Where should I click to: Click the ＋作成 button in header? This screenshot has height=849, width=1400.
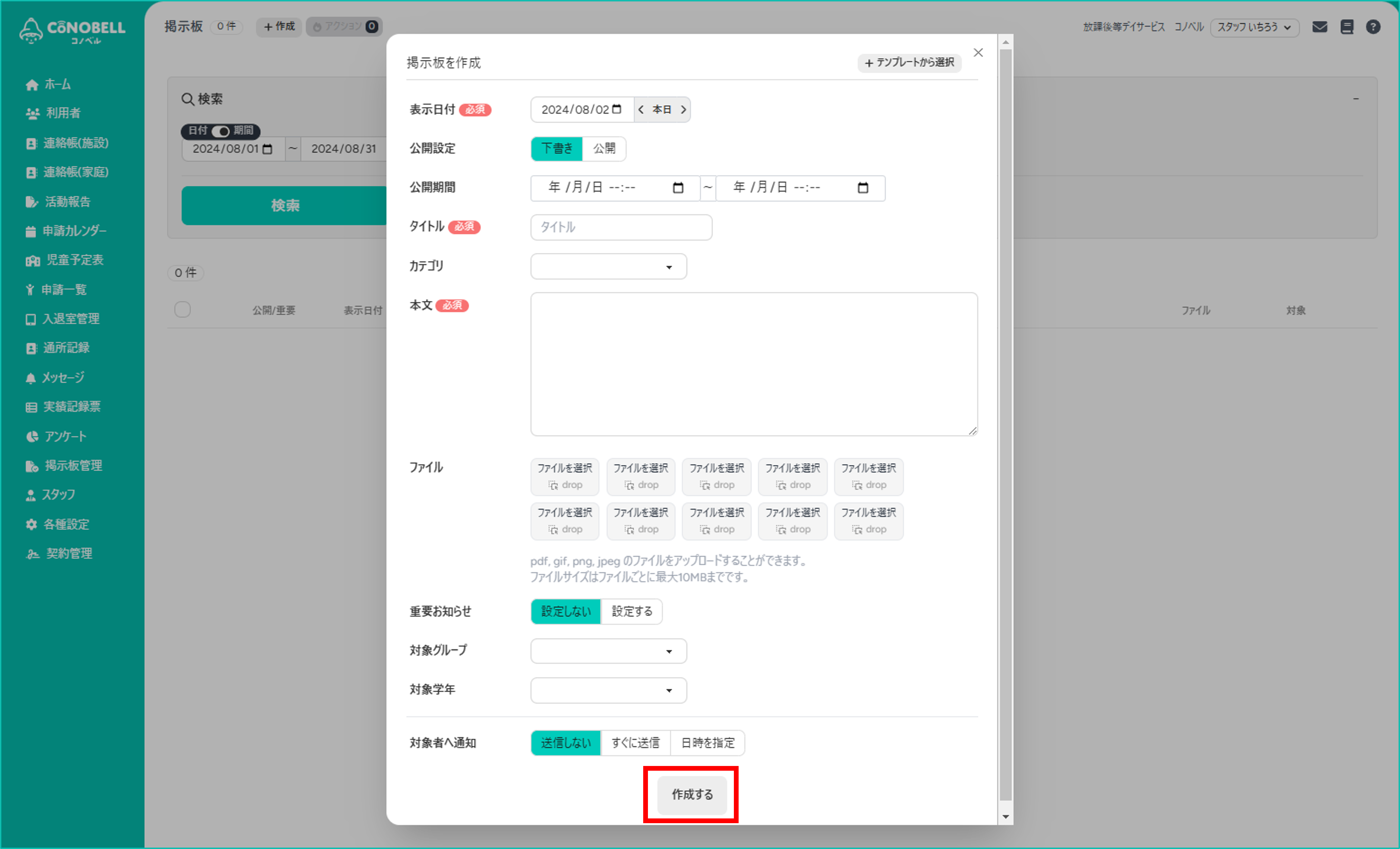(x=279, y=26)
